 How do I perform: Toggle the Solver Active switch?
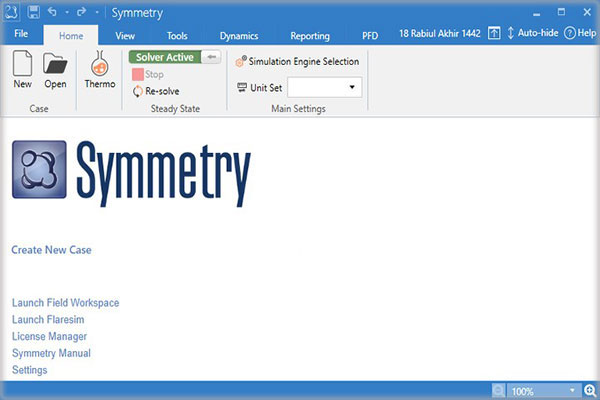click(165, 57)
